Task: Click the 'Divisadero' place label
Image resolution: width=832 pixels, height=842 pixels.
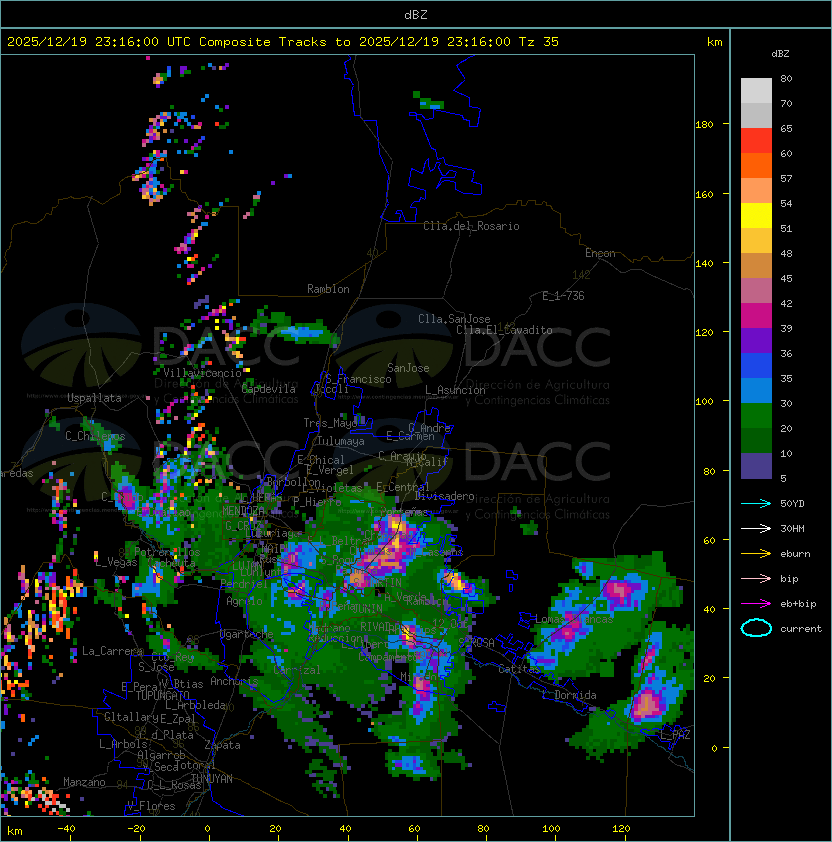Action: pyautogui.click(x=444, y=496)
